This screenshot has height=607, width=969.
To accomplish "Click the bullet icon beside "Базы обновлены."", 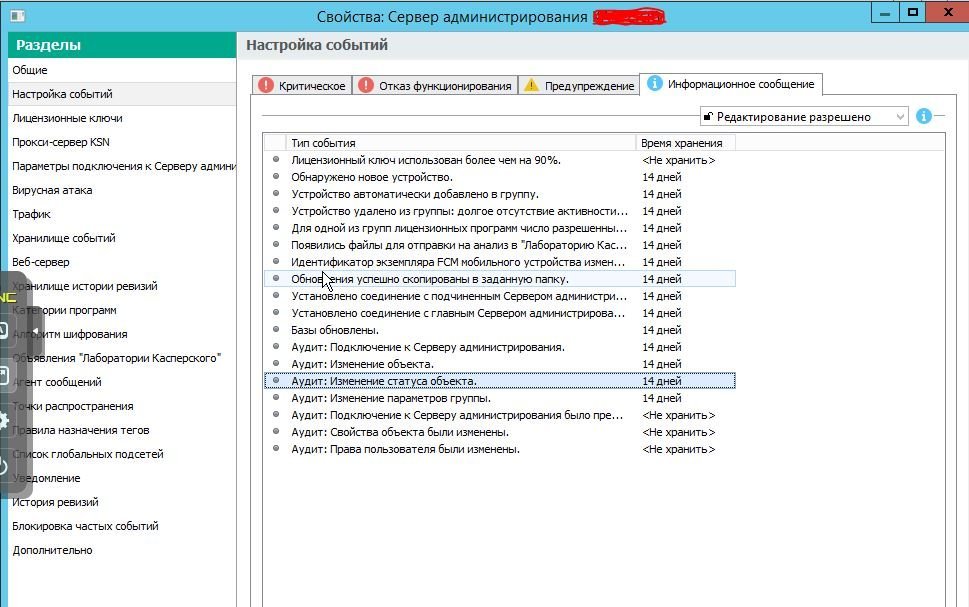I will click(276, 329).
